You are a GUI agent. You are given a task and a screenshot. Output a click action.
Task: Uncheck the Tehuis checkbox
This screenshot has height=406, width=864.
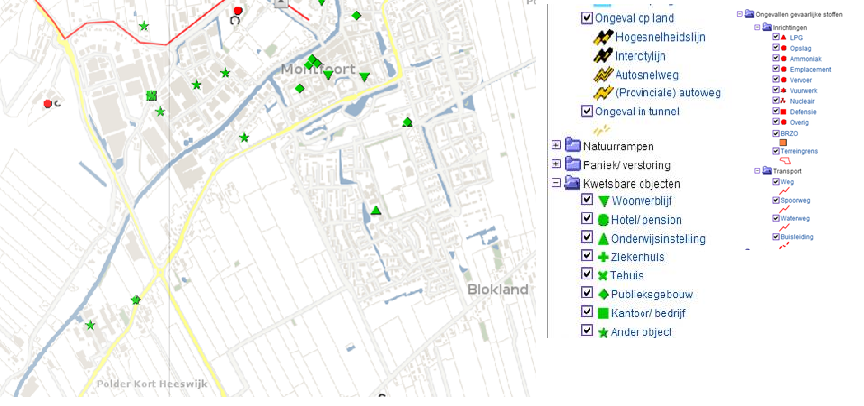(x=587, y=274)
